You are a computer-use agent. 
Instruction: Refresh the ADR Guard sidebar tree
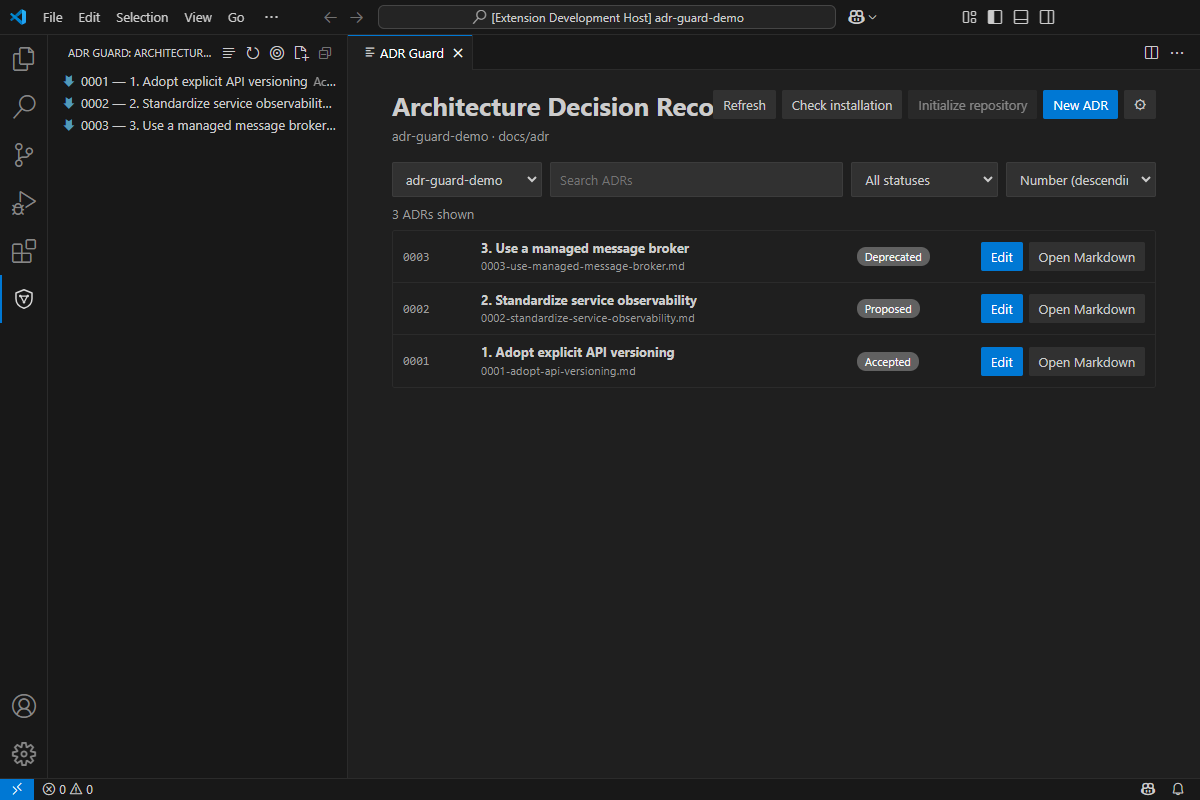tap(253, 53)
